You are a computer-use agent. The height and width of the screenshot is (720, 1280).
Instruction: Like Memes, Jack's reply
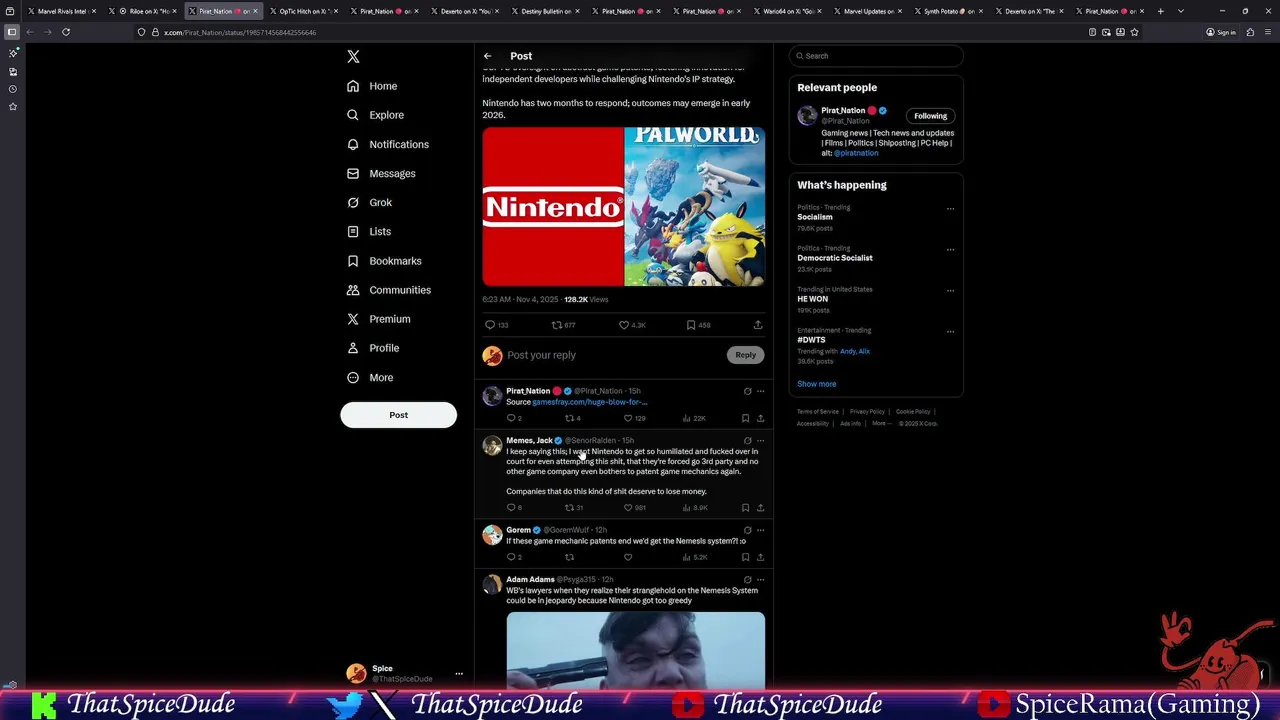(x=628, y=507)
